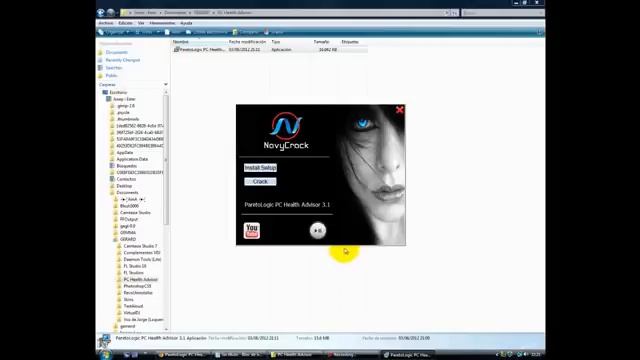This screenshot has height=360, width=640.
Task: Select the Camtasia Studio folder under Documents
Action: coord(135,213)
